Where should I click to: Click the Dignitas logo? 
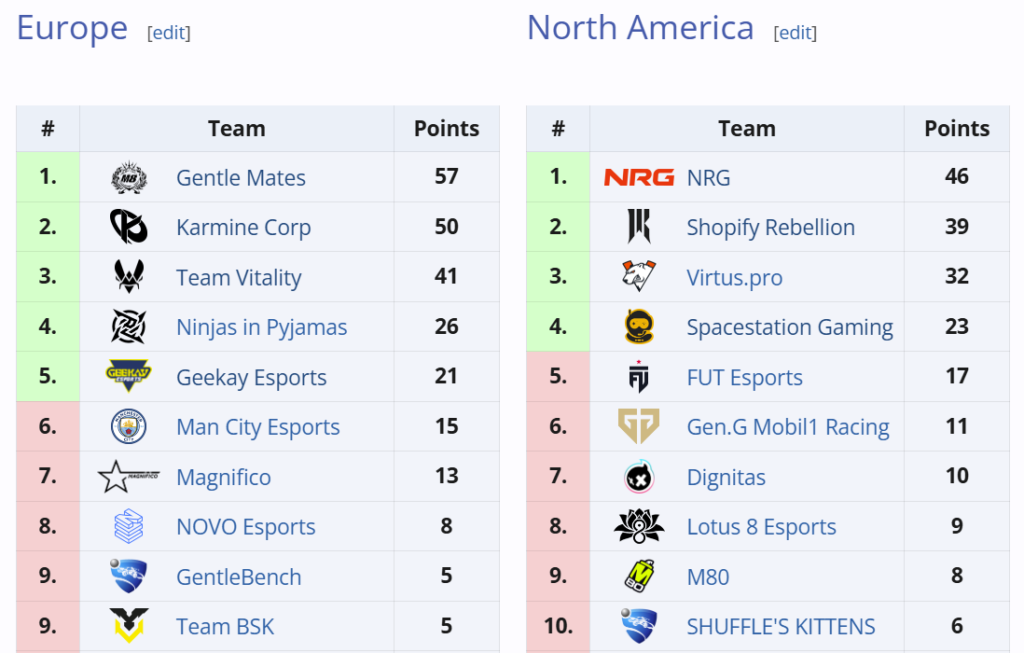(x=640, y=476)
